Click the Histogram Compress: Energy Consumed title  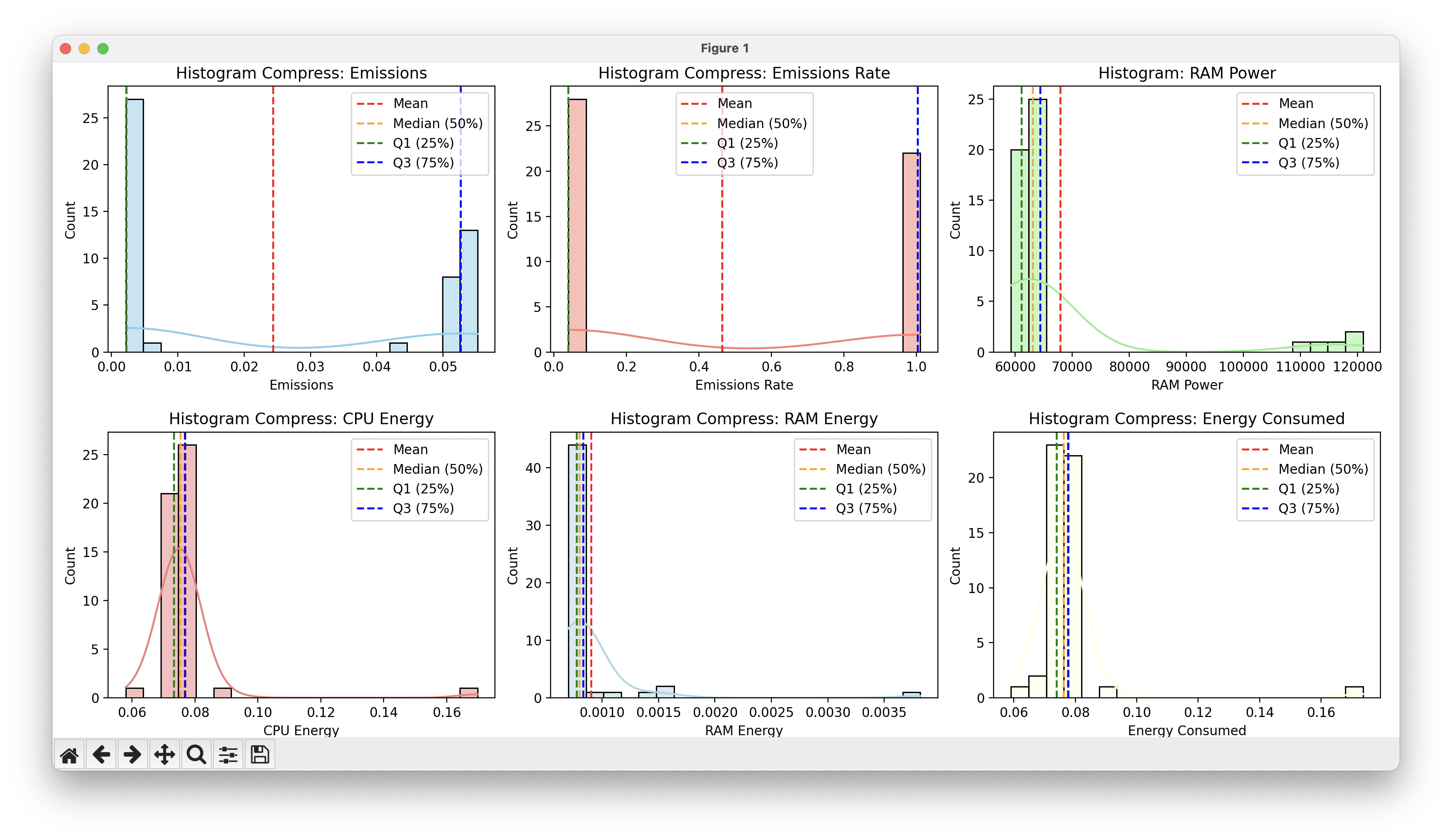coord(1186,419)
